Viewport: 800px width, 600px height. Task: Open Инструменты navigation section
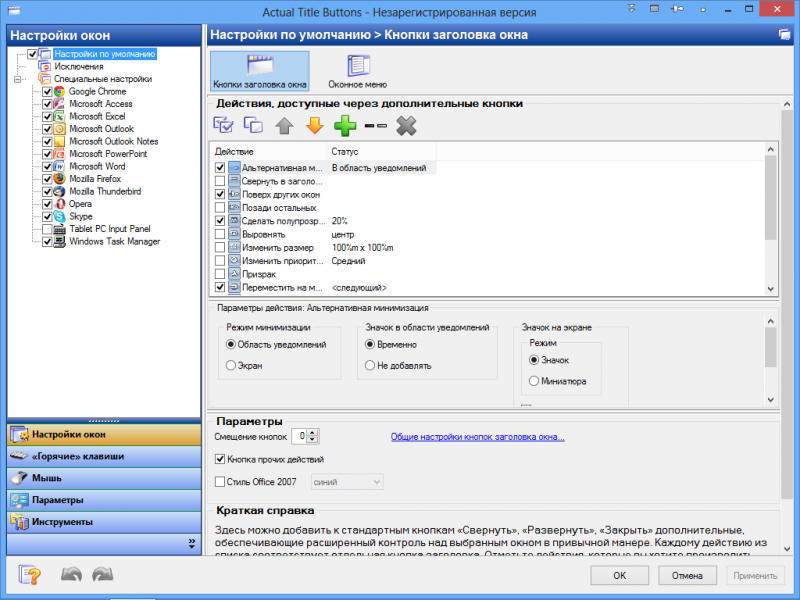104,522
